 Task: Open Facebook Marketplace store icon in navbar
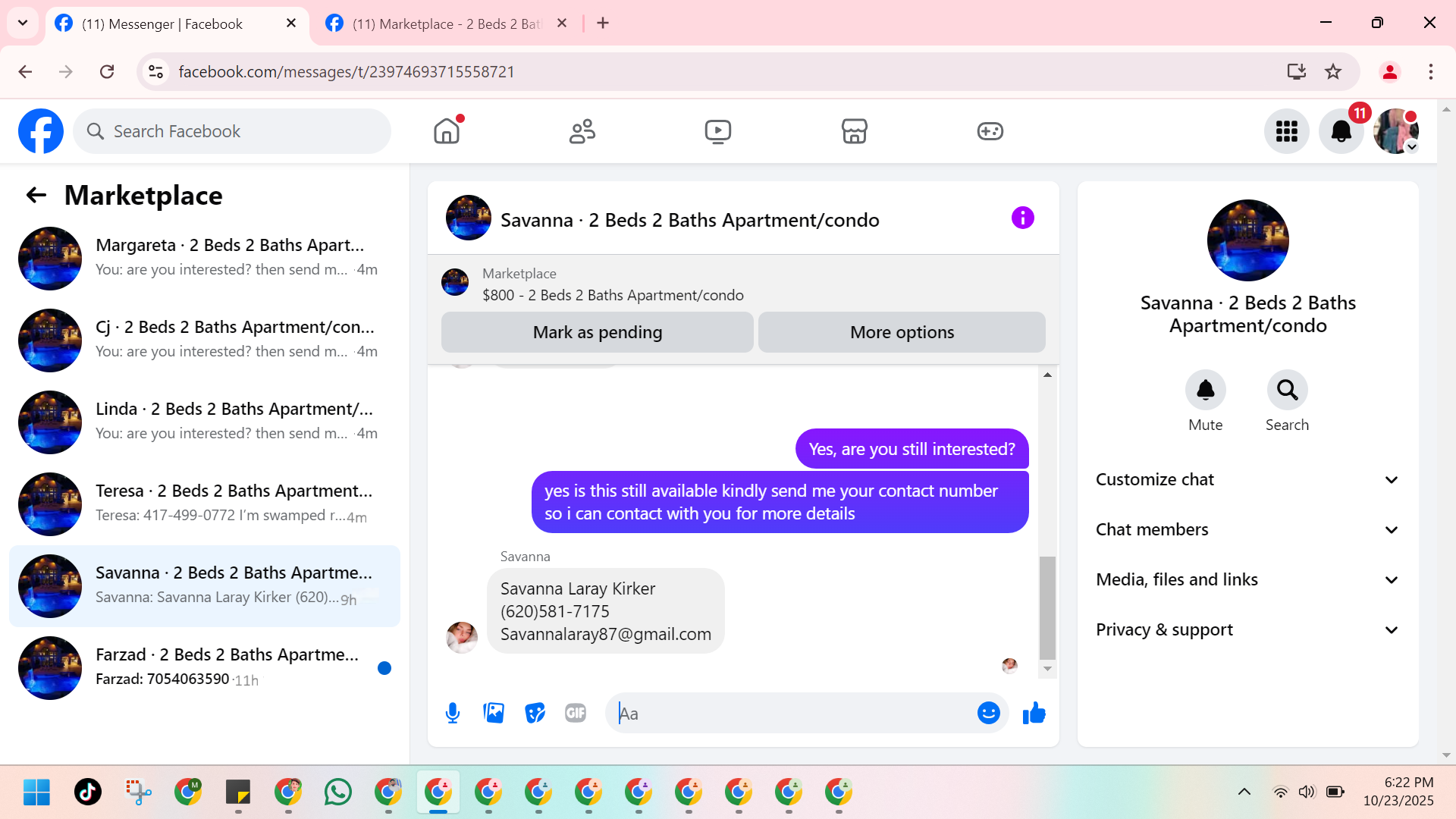coord(854,131)
